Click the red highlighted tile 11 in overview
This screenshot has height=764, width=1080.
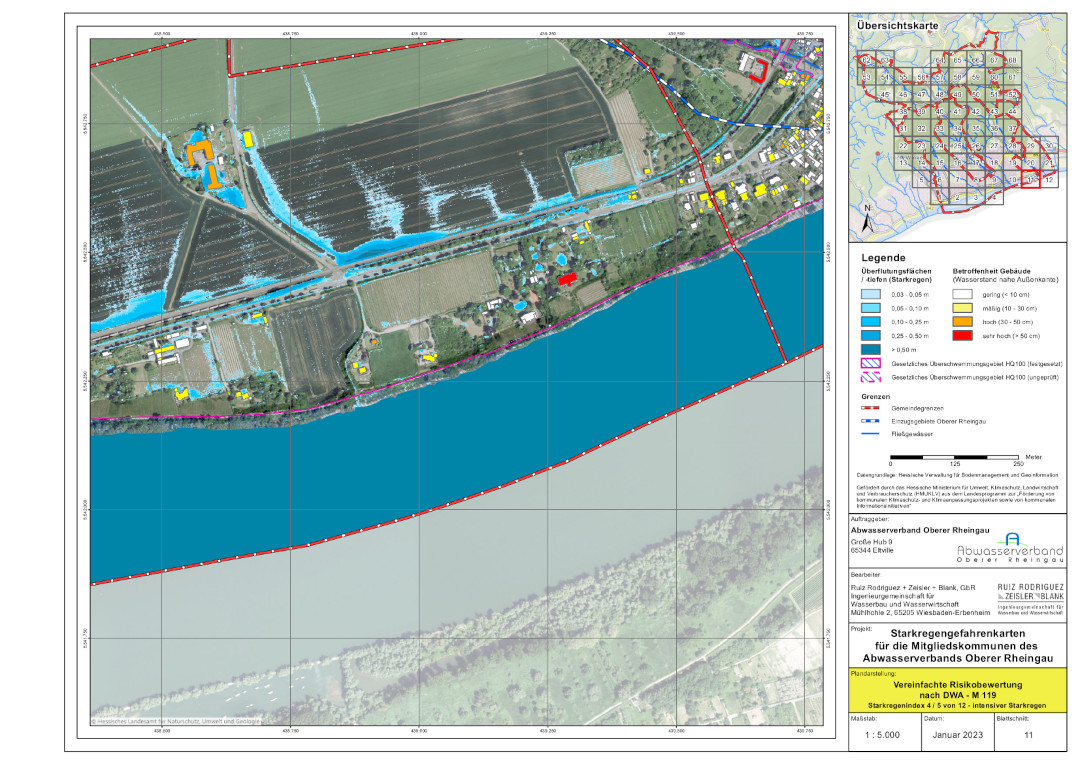[1031, 180]
